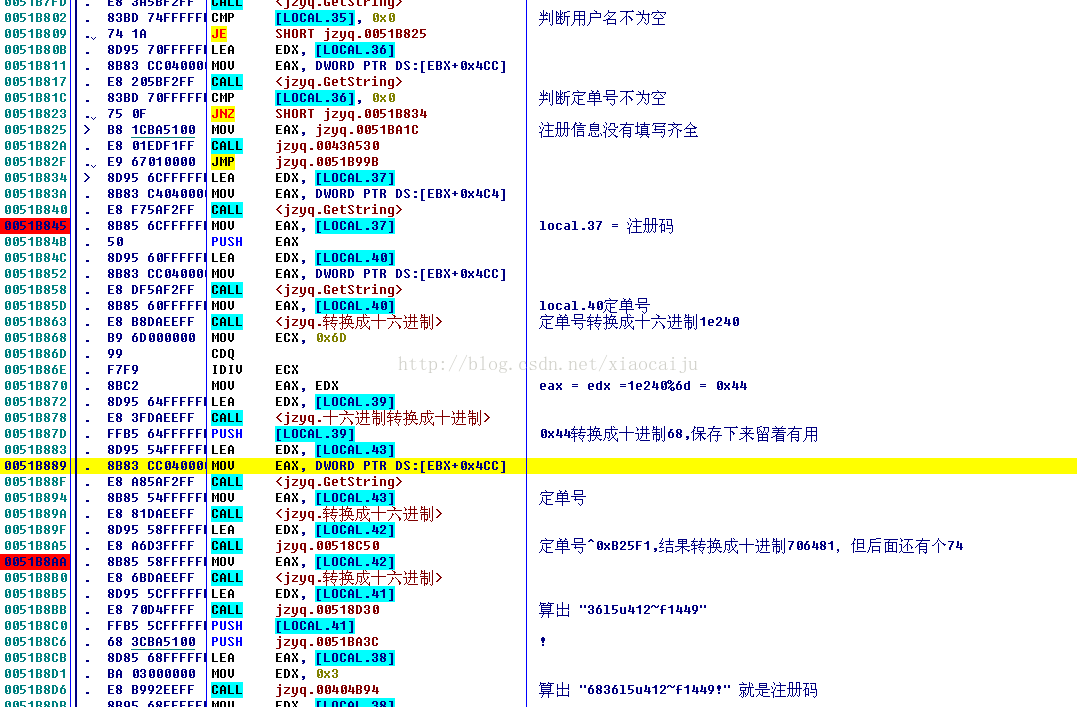Click call target 十六进制转换成十进制
The height and width of the screenshot is (707, 1077).
(x=383, y=418)
